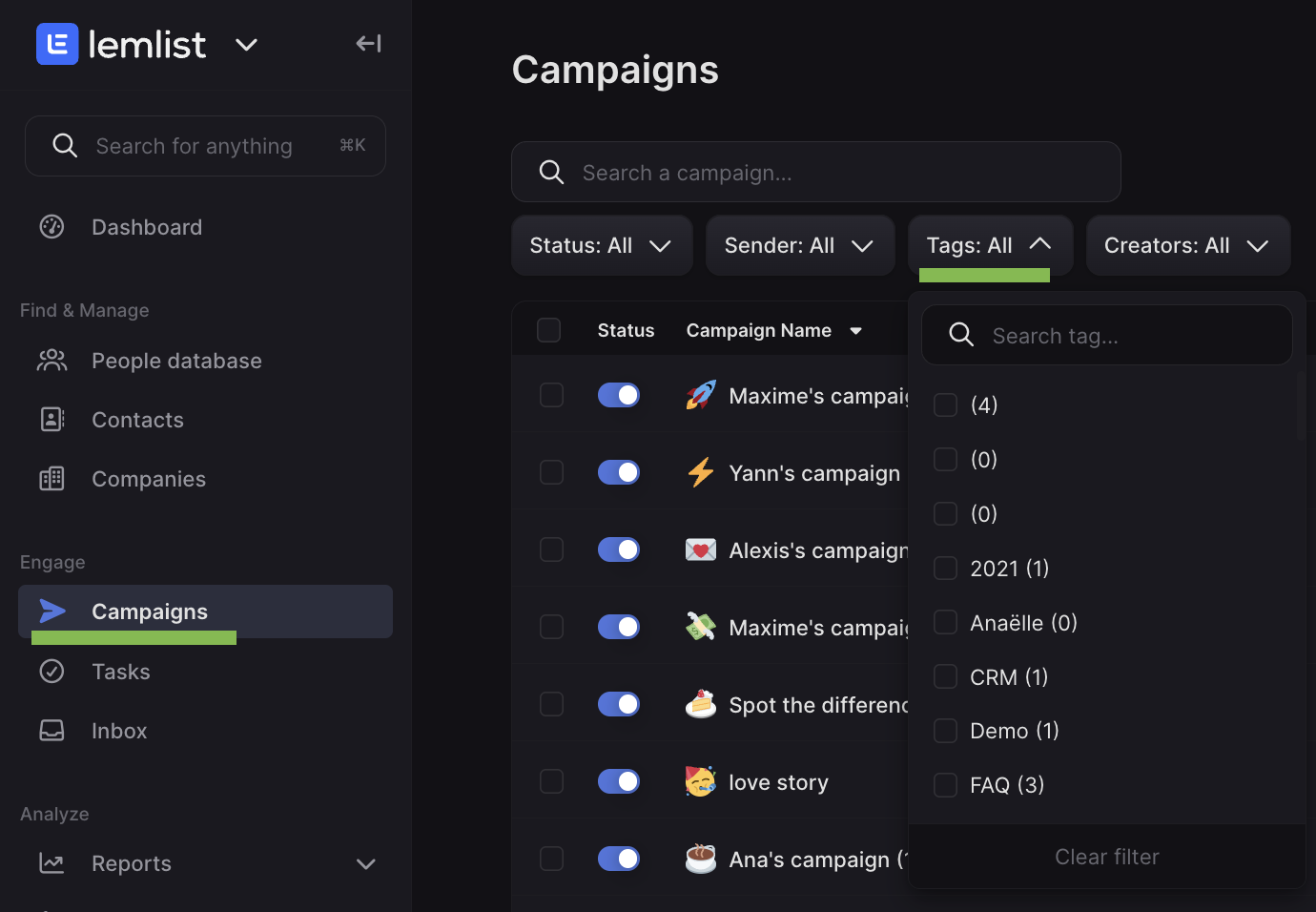Click Clear filter button

pos(1107,857)
